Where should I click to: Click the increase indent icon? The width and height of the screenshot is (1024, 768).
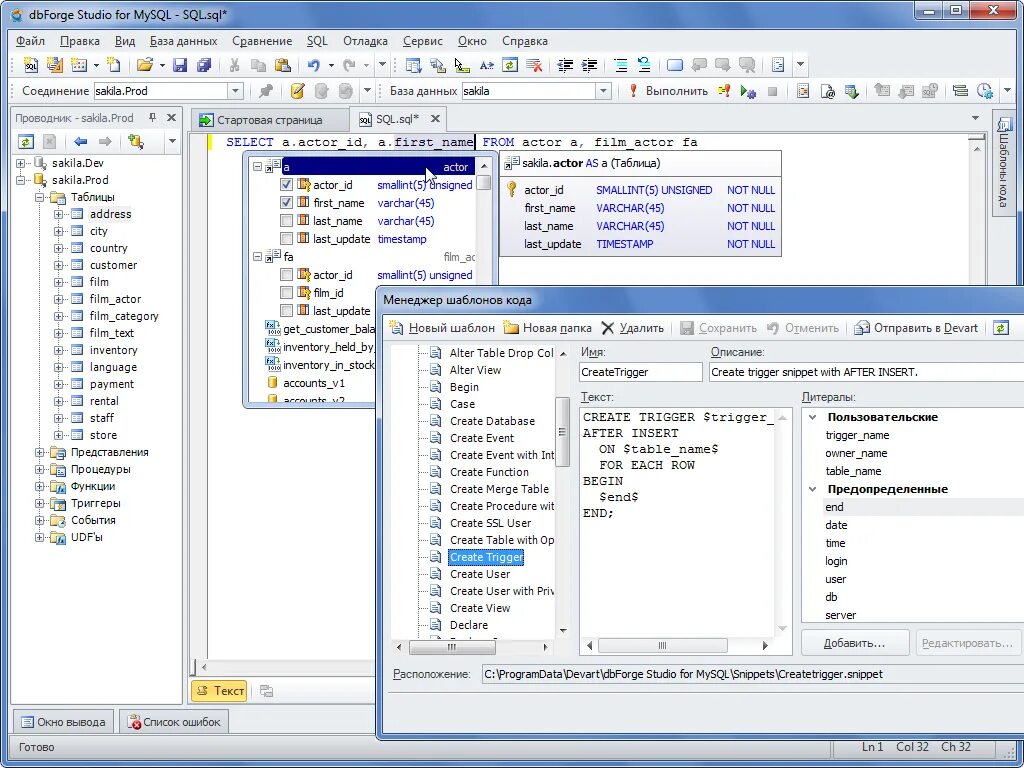point(590,65)
